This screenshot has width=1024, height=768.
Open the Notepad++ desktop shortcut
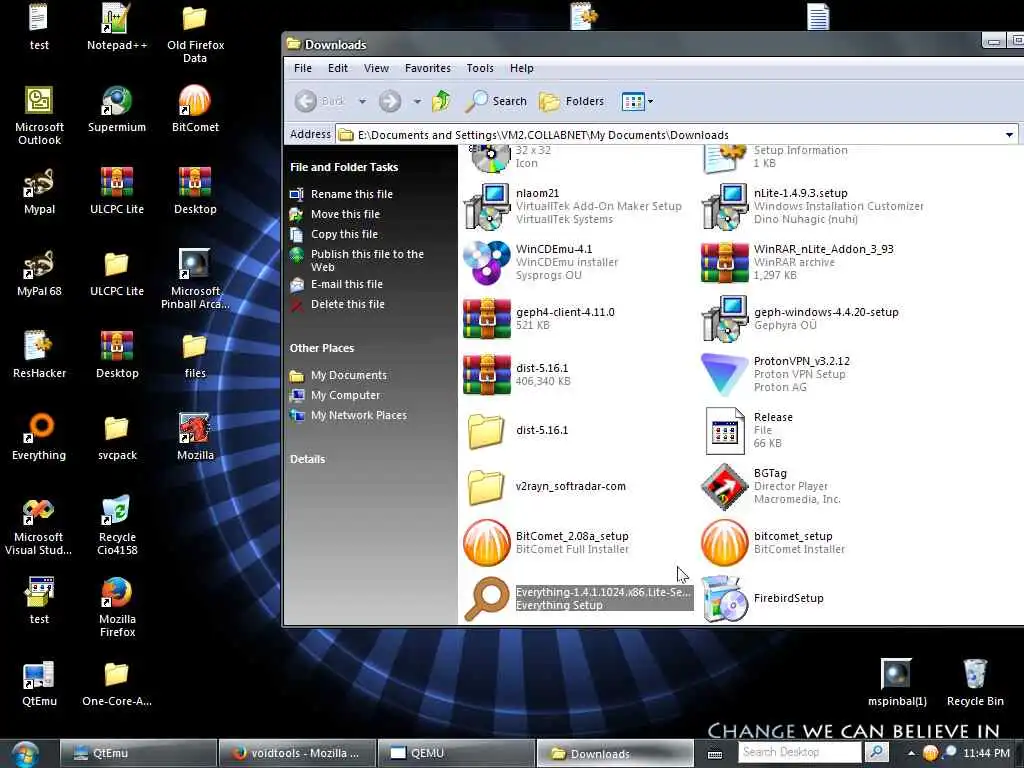coord(117,27)
